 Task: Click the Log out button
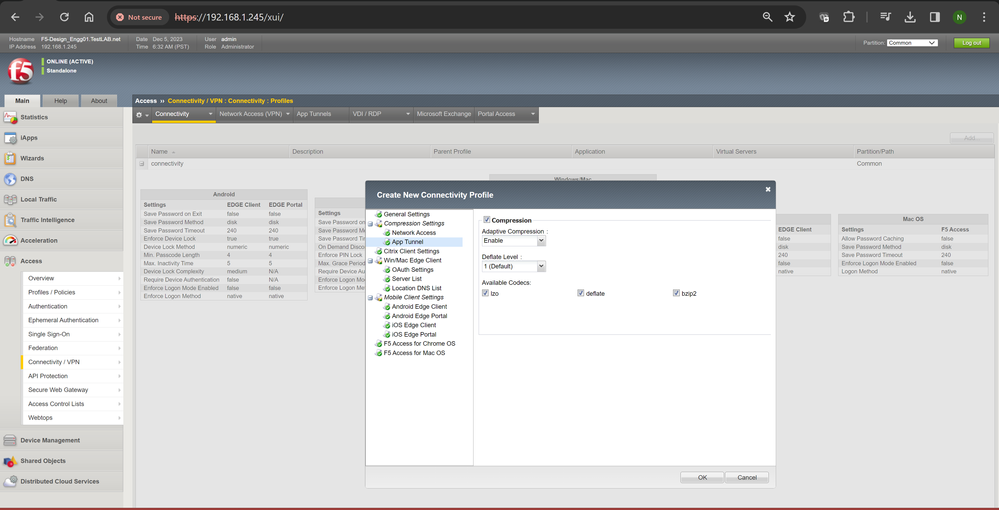pyautogui.click(x=970, y=43)
